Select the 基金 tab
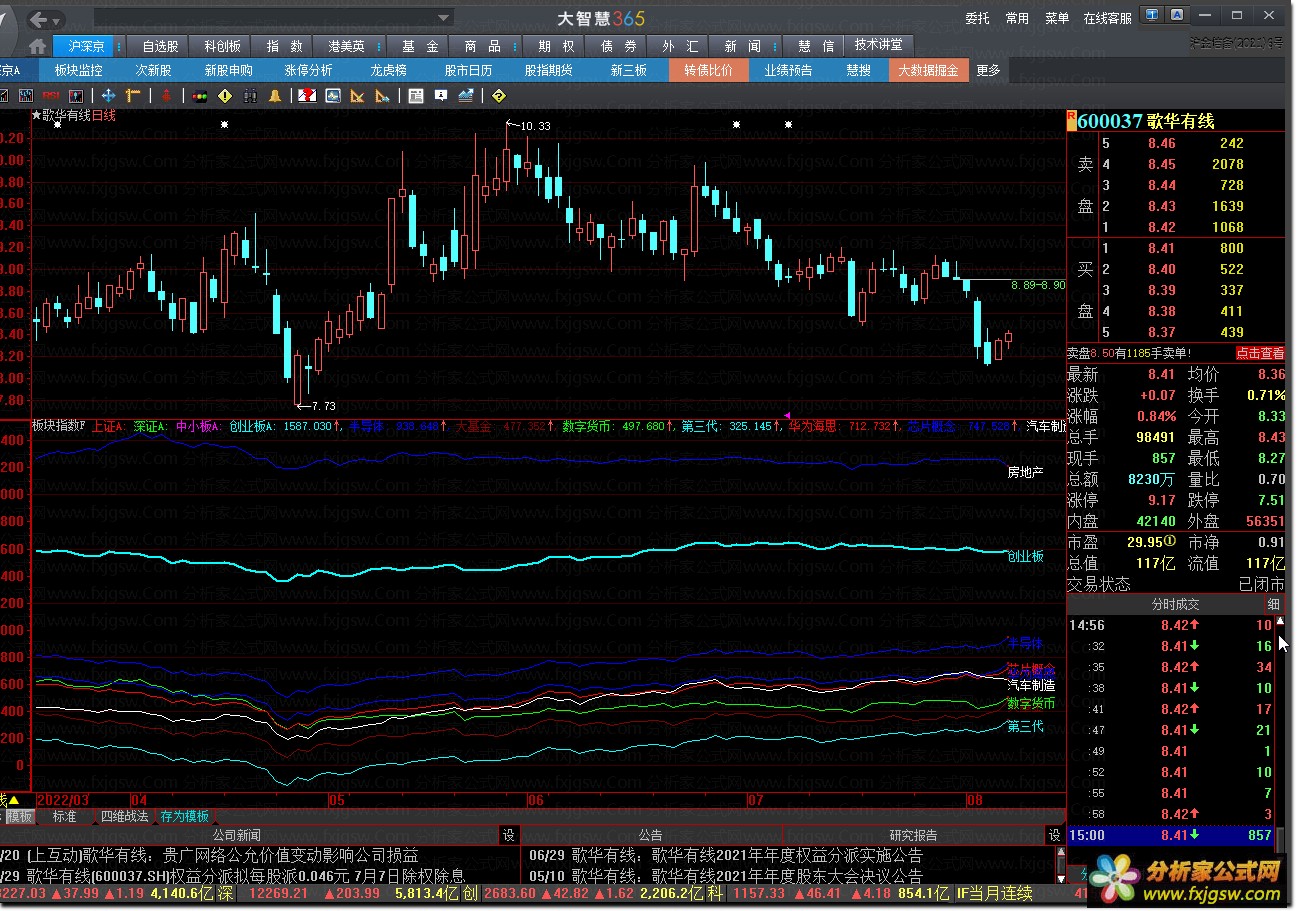1297x911 pixels. 420,46
